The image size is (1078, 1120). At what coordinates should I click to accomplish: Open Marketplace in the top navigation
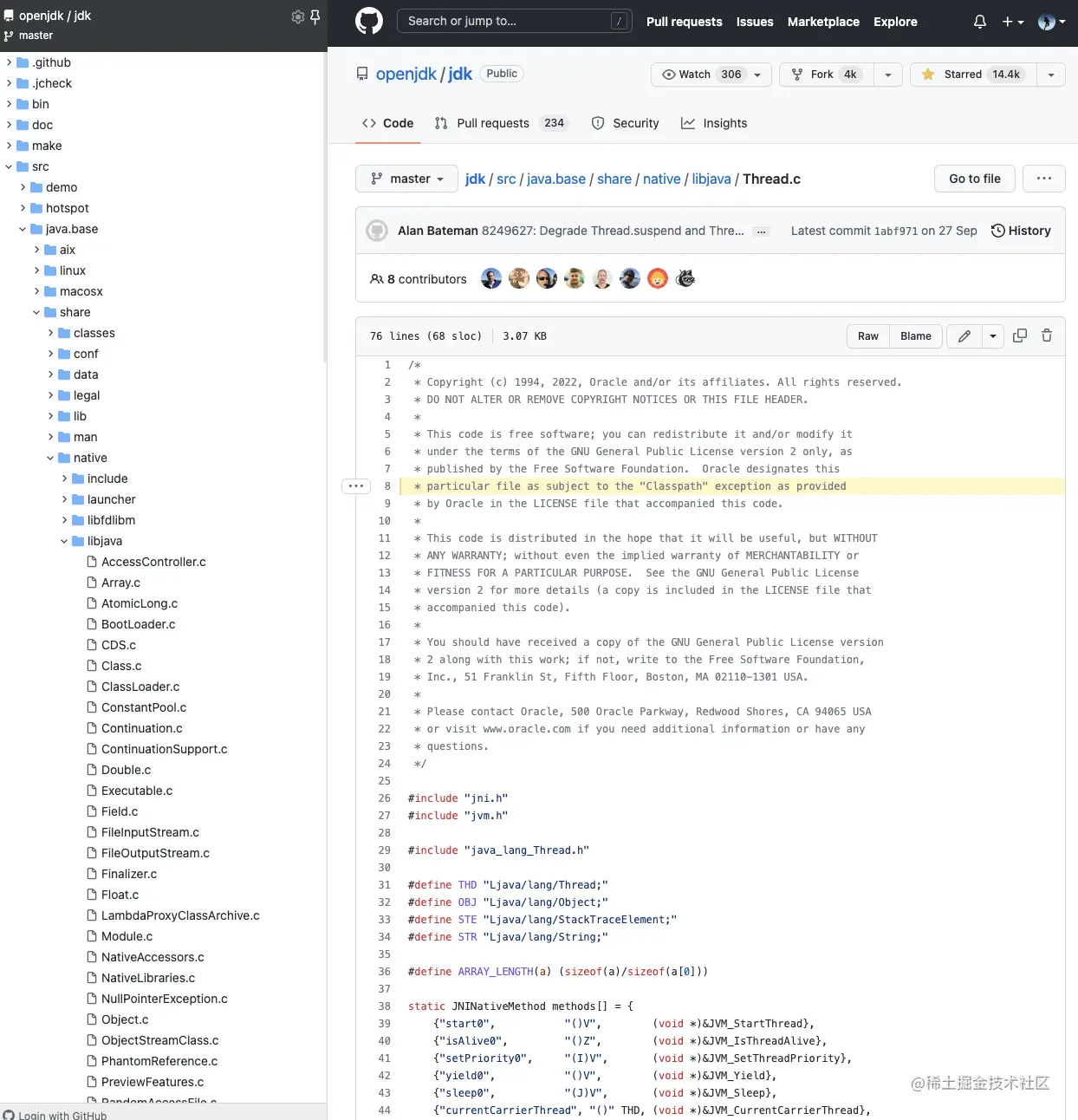coord(823,22)
